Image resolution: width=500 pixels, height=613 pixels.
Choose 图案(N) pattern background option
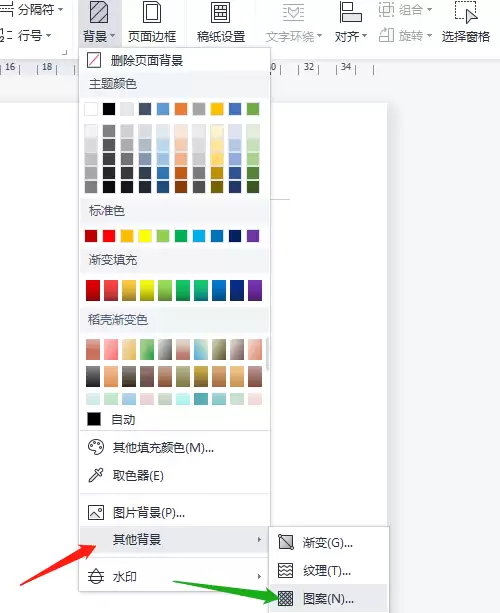(x=328, y=599)
